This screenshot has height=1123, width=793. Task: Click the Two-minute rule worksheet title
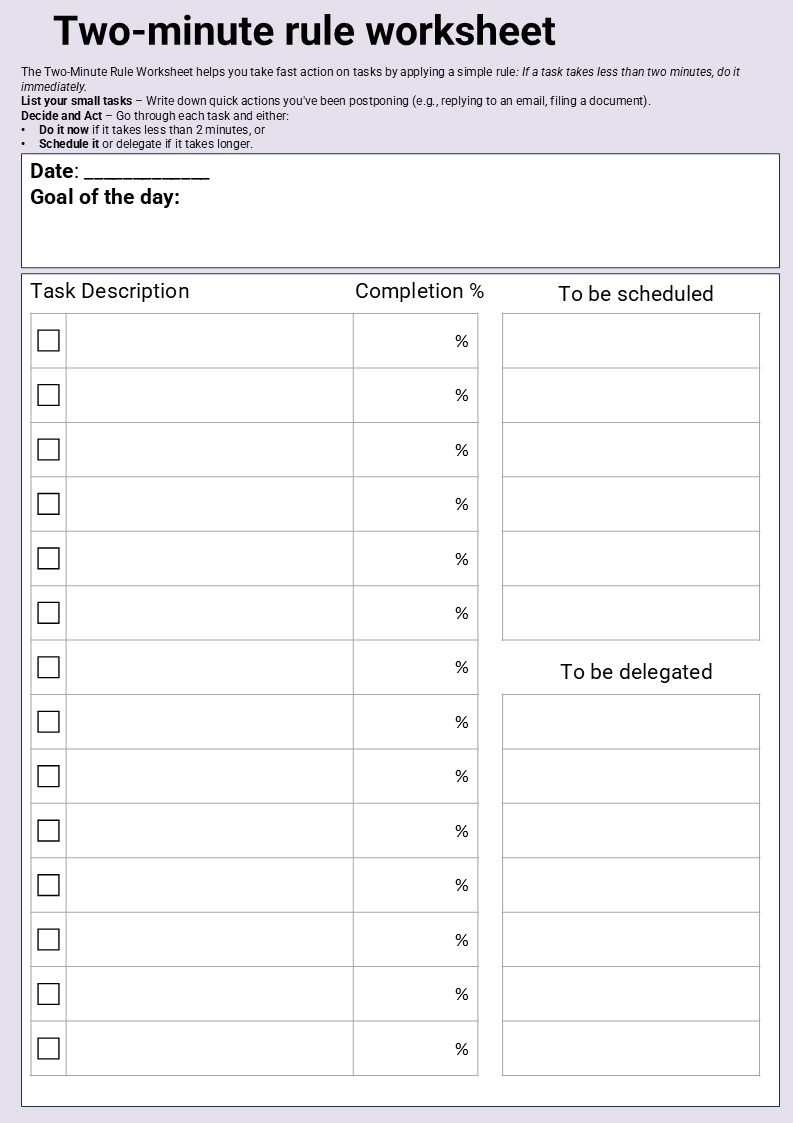[x=304, y=31]
